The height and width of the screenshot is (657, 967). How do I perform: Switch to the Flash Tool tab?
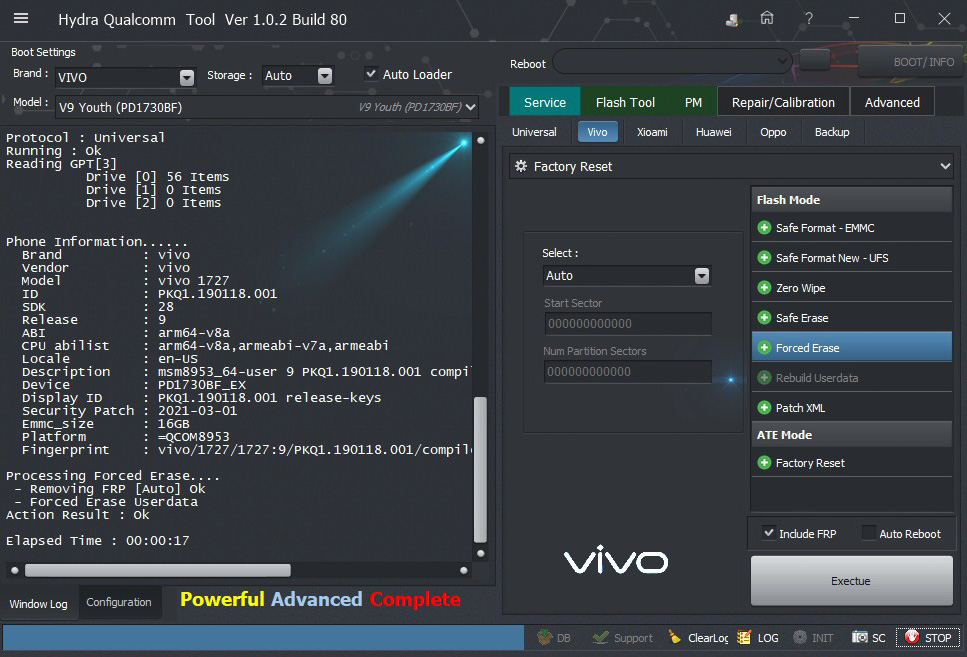[625, 102]
